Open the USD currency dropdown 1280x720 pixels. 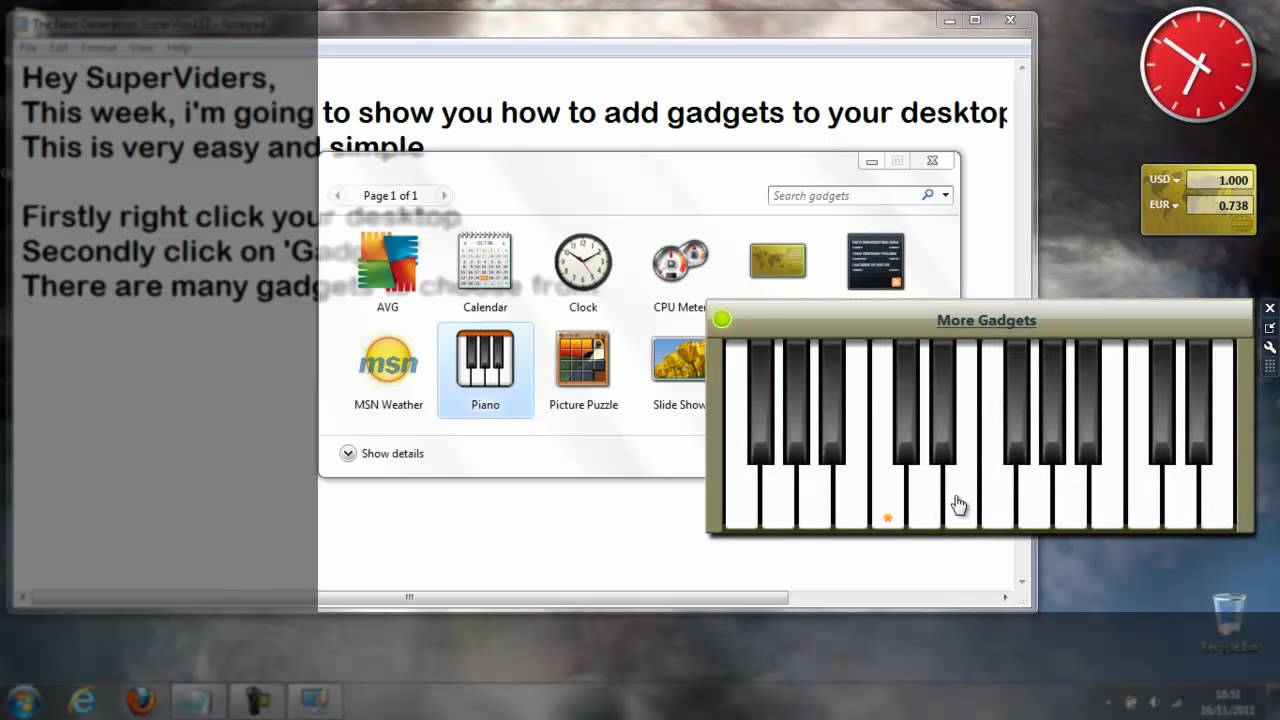[1165, 180]
